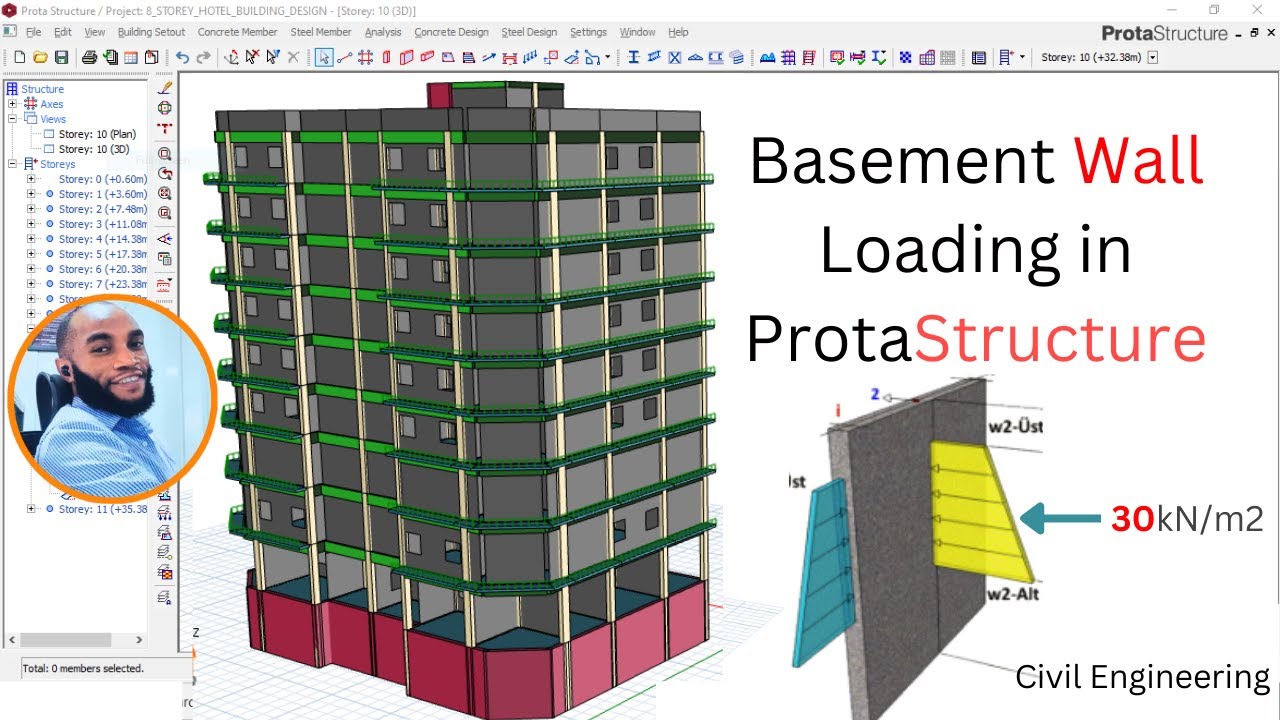Select Storey: 7 (+23.38m) in tree

pos(102,284)
